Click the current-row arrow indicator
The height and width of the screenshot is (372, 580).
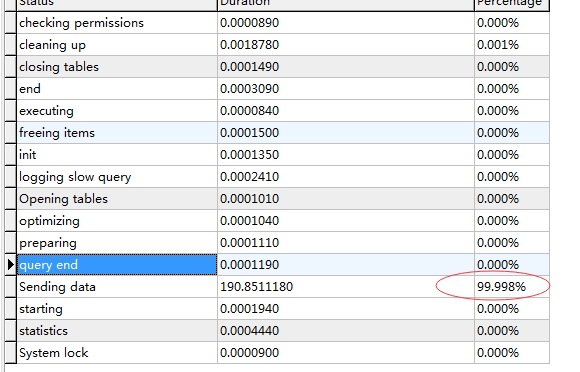pyautogui.click(x=10, y=264)
